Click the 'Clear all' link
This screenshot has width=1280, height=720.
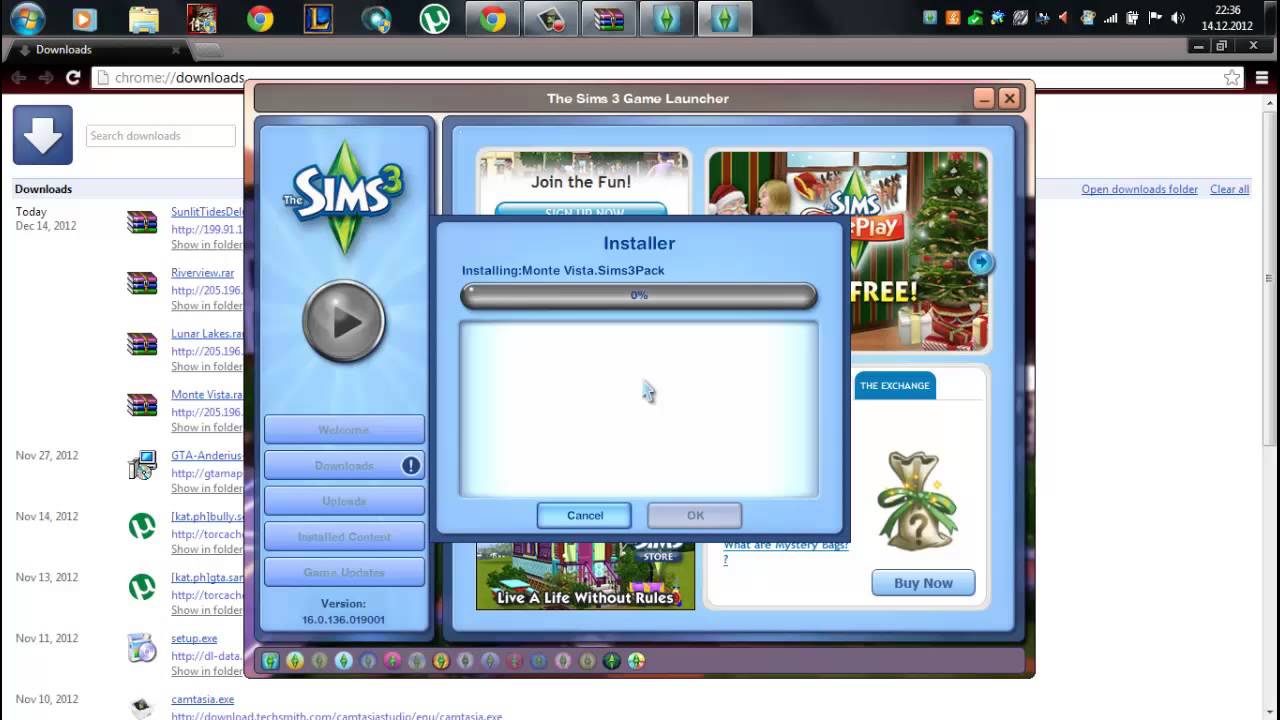click(1229, 189)
